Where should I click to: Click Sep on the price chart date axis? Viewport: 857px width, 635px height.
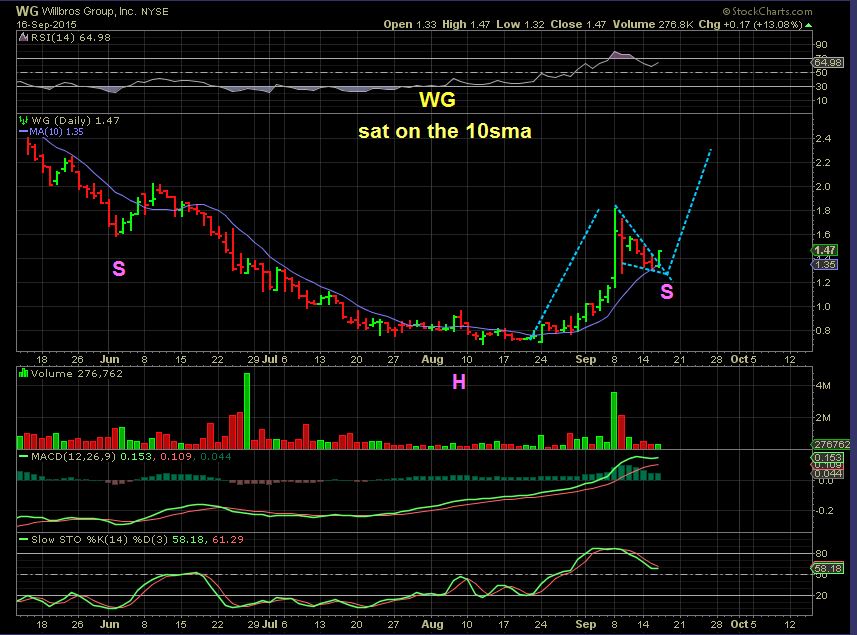(x=586, y=360)
